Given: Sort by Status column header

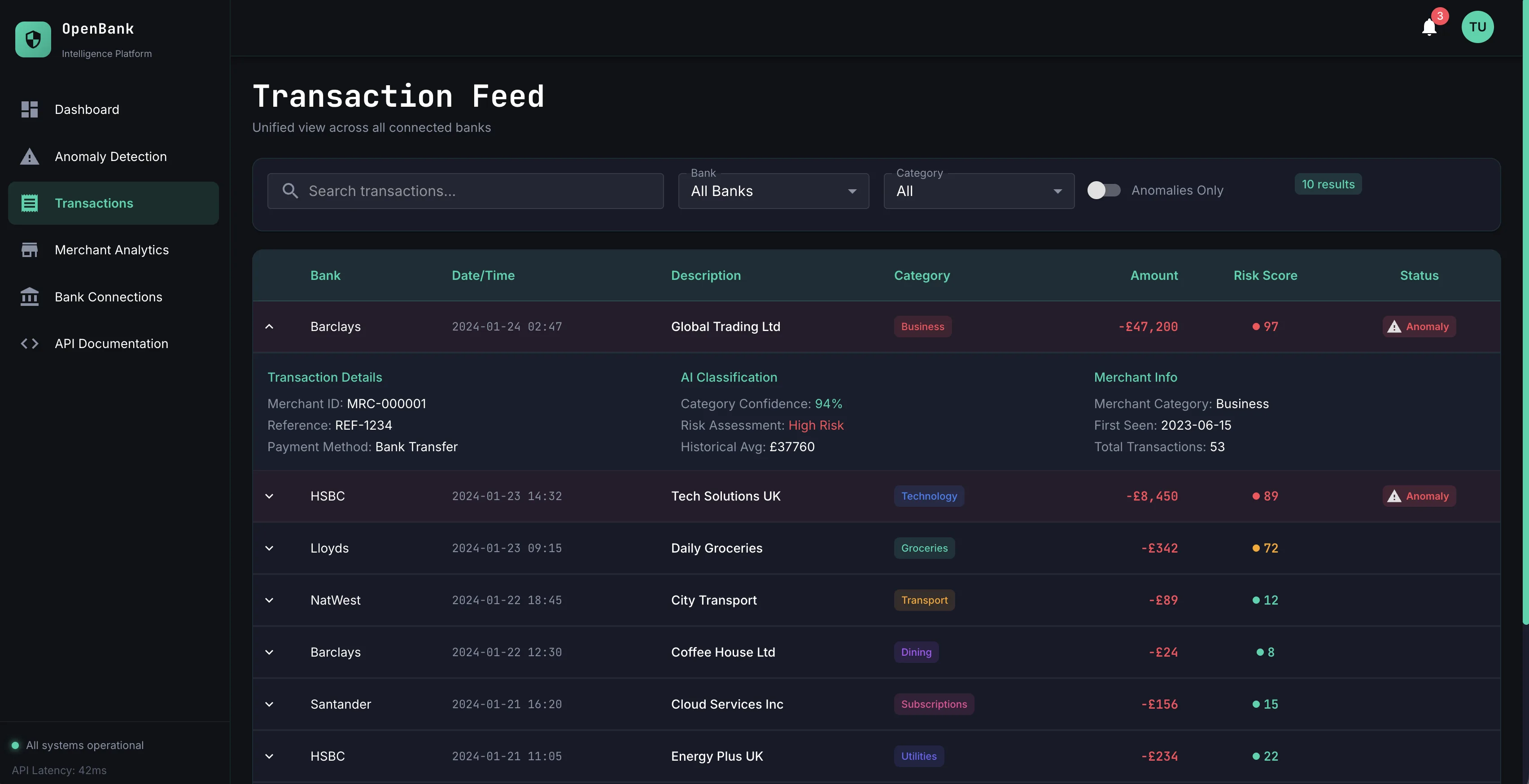Looking at the screenshot, I should (1419, 275).
